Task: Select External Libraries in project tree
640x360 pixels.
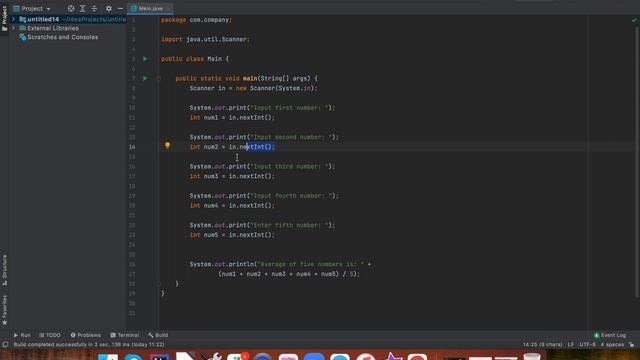Action: (53, 28)
